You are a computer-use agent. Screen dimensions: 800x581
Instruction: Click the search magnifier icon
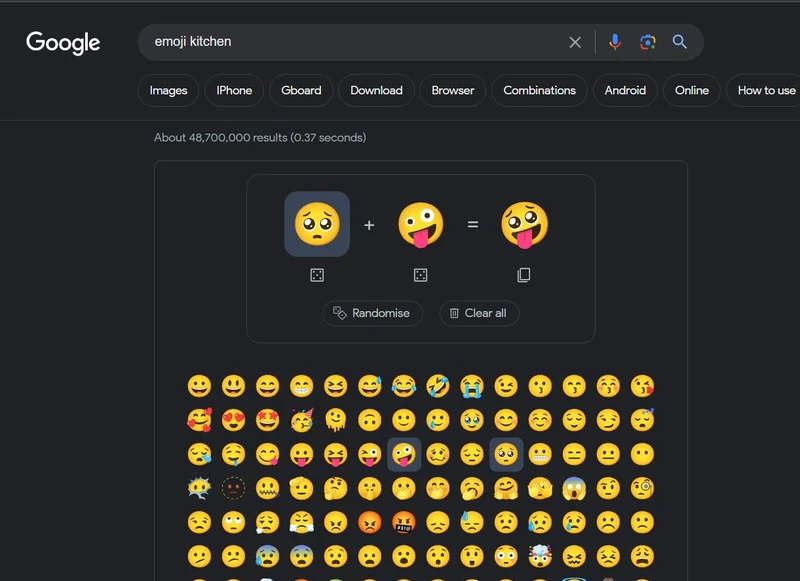[680, 42]
